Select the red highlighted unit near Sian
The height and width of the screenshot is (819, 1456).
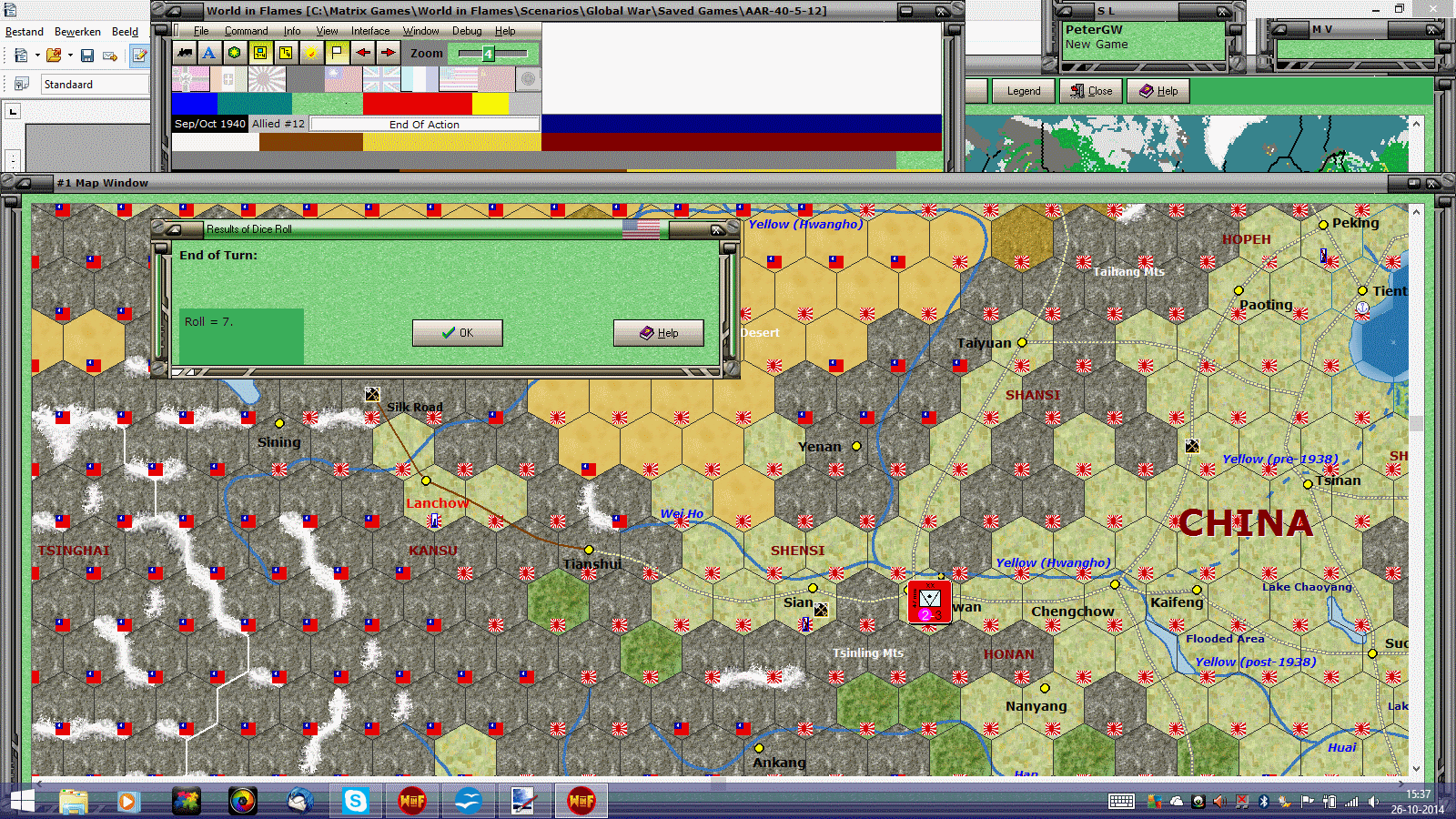929,602
